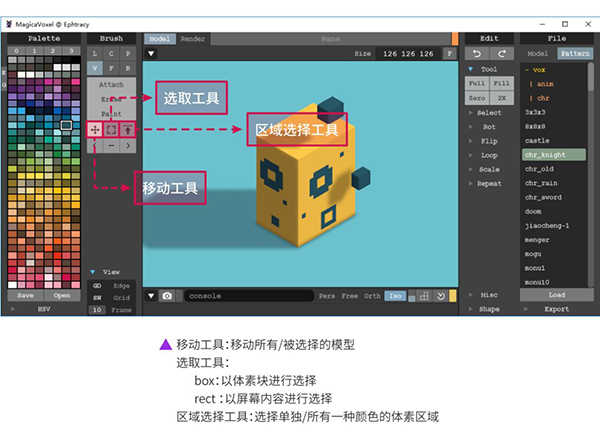The image size is (600, 435).
Task: Expand the Loop section
Action: point(471,155)
